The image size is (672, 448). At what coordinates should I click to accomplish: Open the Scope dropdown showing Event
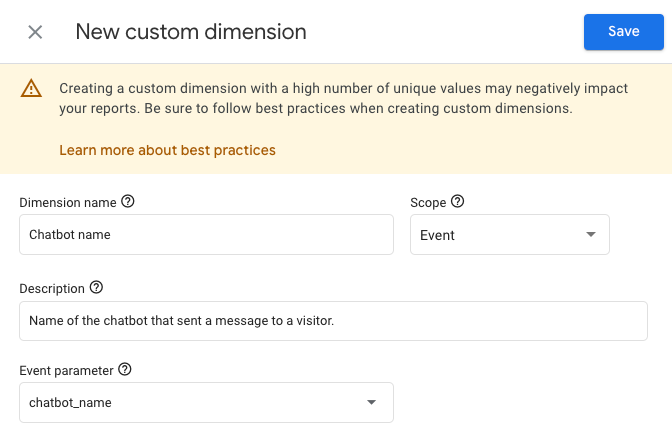tap(510, 235)
